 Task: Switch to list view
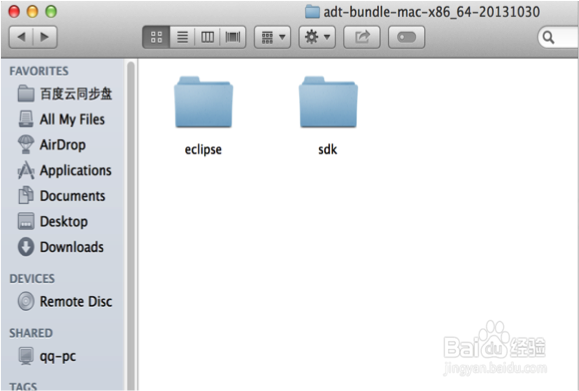pos(182,37)
